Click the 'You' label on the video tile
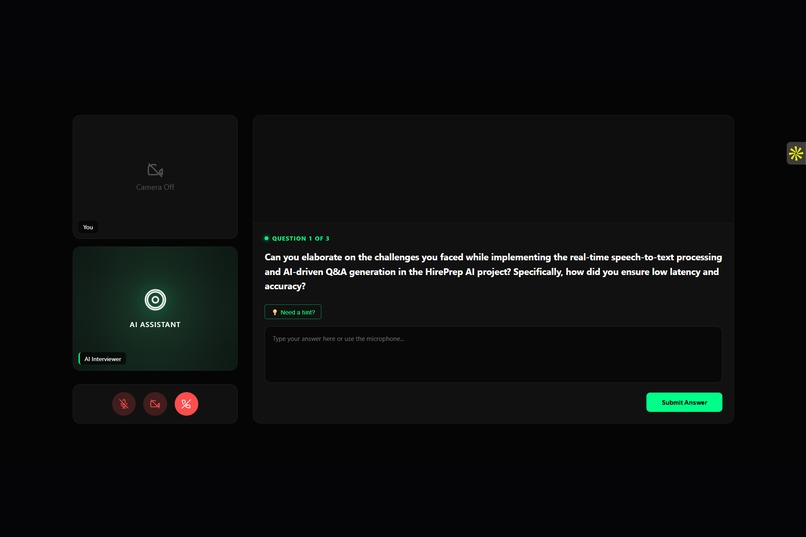Image resolution: width=806 pixels, height=537 pixels. pos(88,227)
